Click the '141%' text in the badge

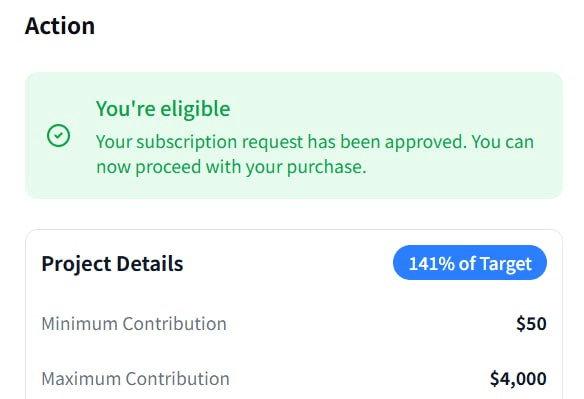click(432, 263)
